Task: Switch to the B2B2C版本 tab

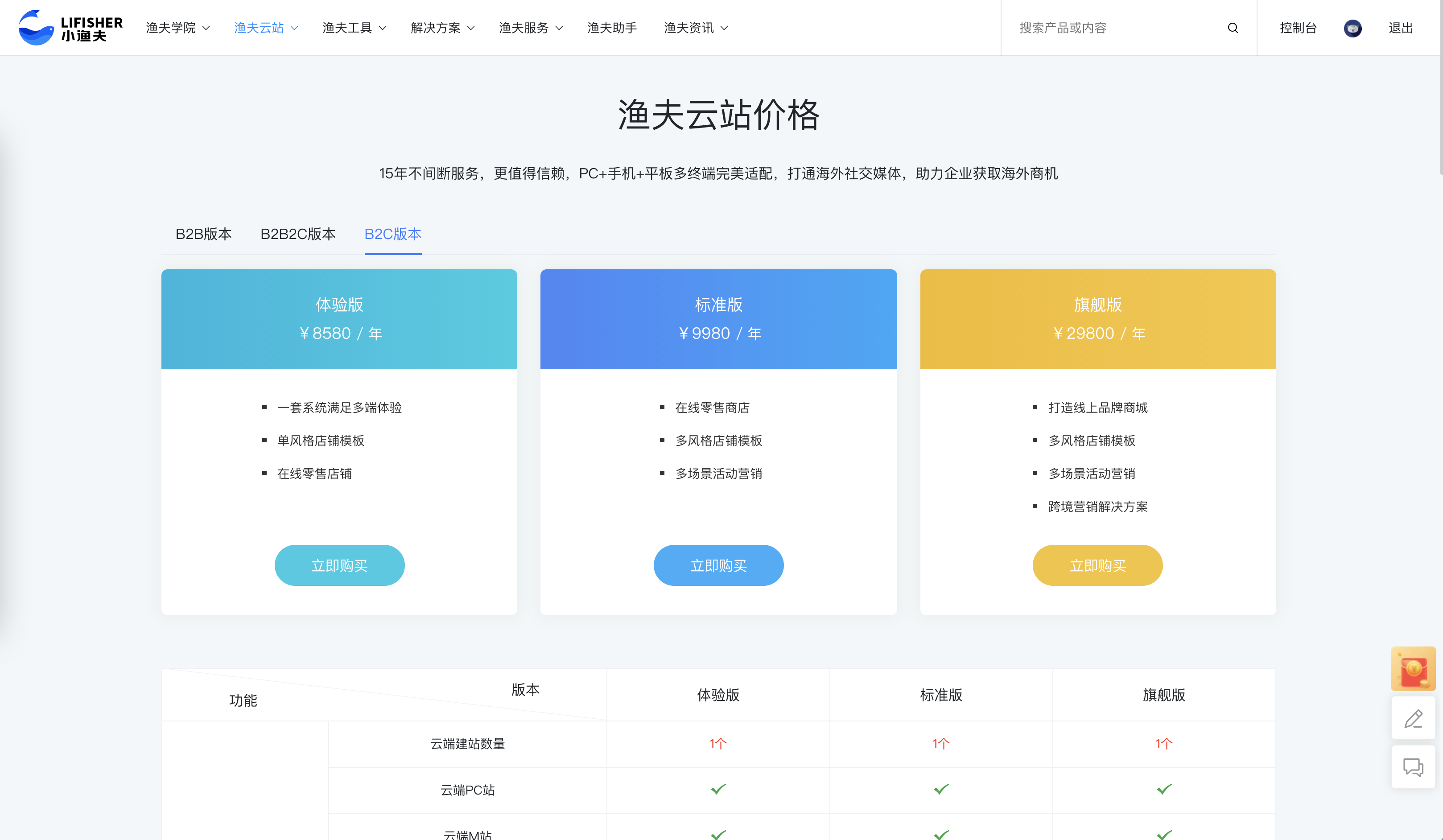Action: click(298, 234)
